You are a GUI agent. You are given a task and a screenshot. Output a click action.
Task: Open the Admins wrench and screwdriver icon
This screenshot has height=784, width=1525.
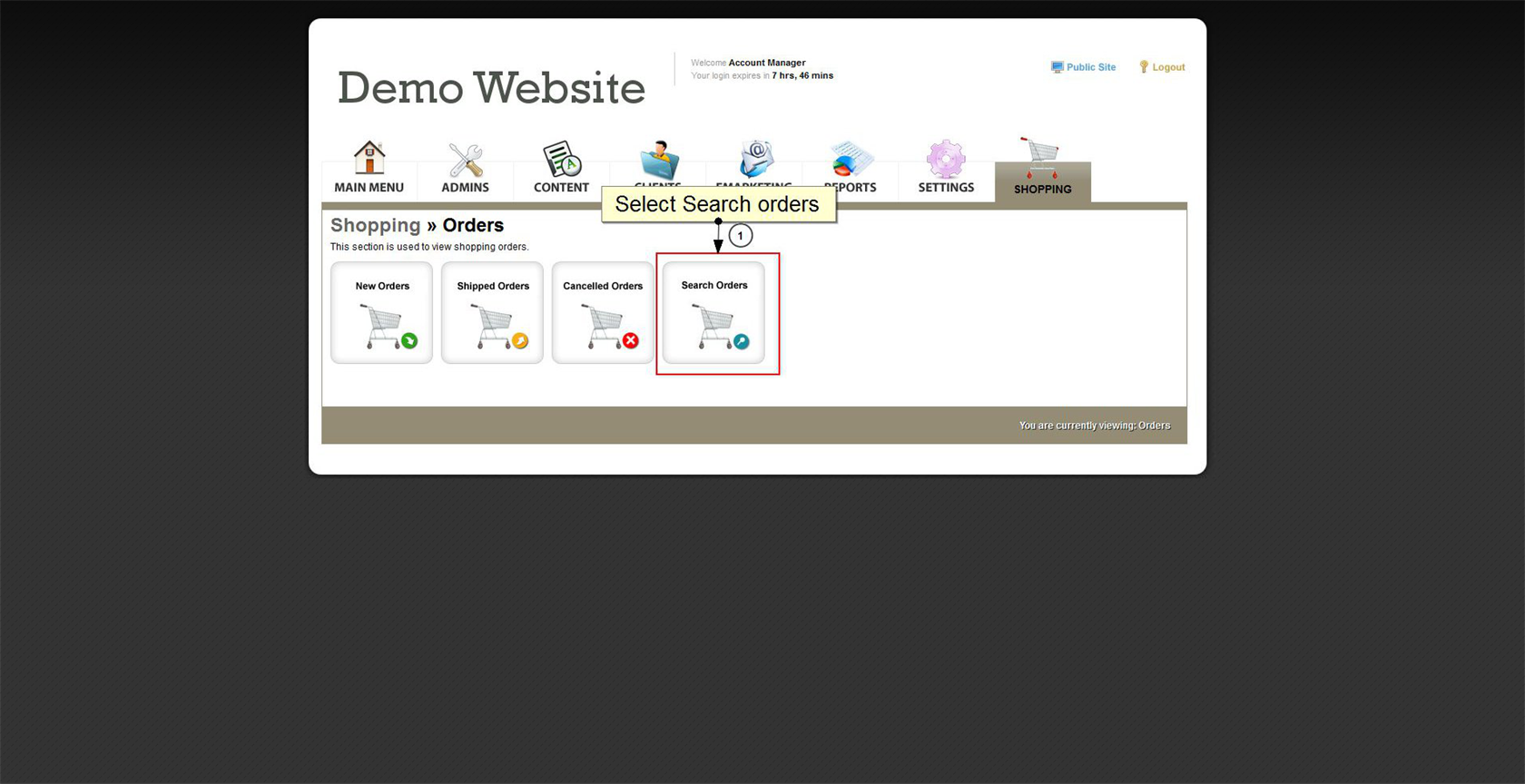coord(465,161)
